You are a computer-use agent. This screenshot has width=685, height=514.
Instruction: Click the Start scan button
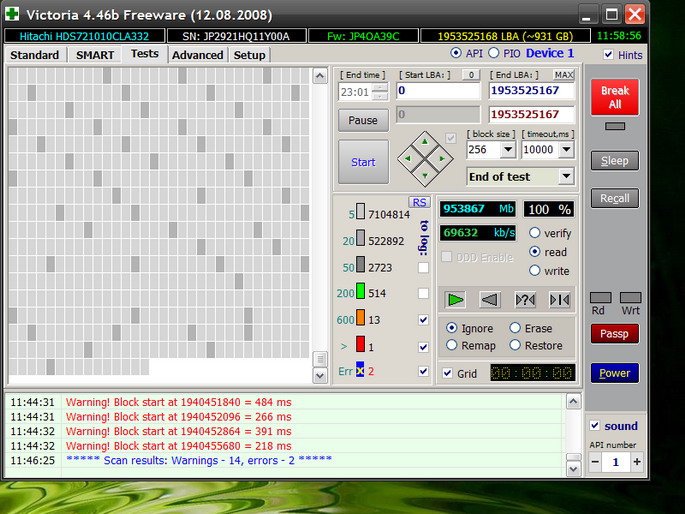(363, 162)
